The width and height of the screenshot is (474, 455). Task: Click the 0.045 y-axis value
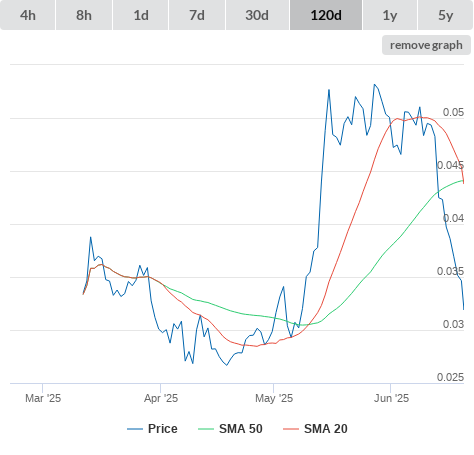(x=450, y=165)
